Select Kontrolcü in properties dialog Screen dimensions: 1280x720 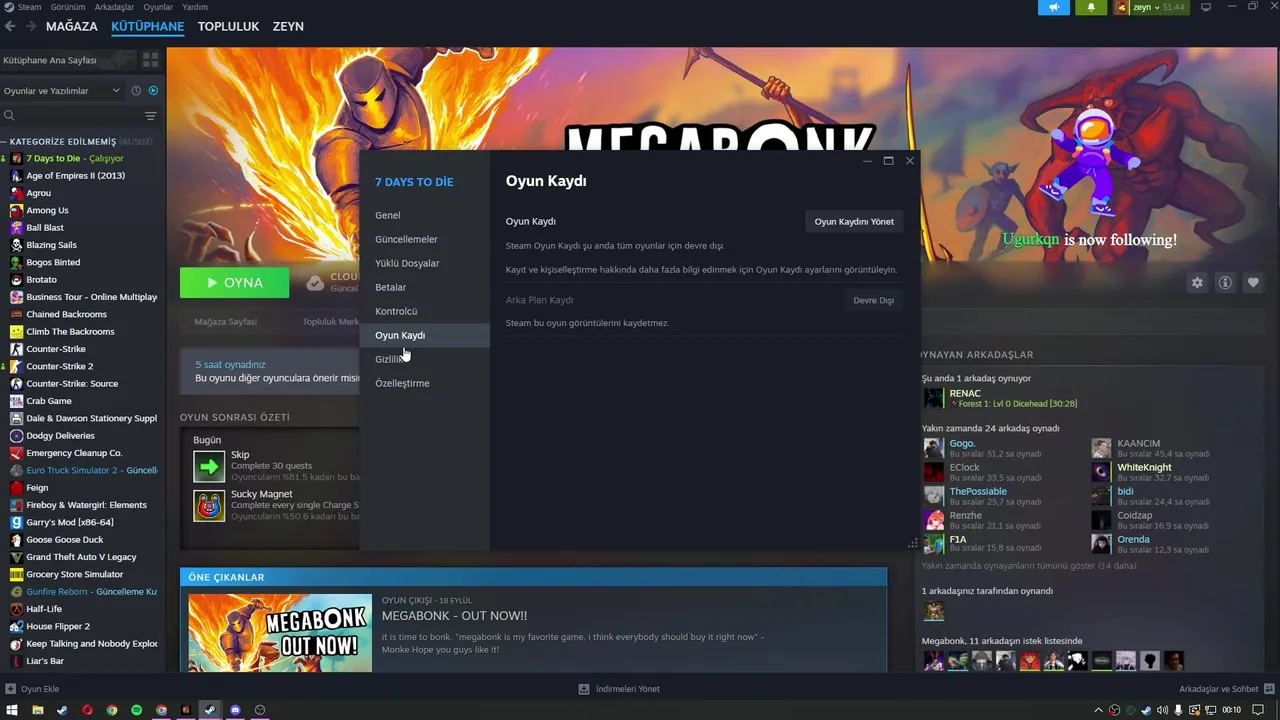point(425,311)
